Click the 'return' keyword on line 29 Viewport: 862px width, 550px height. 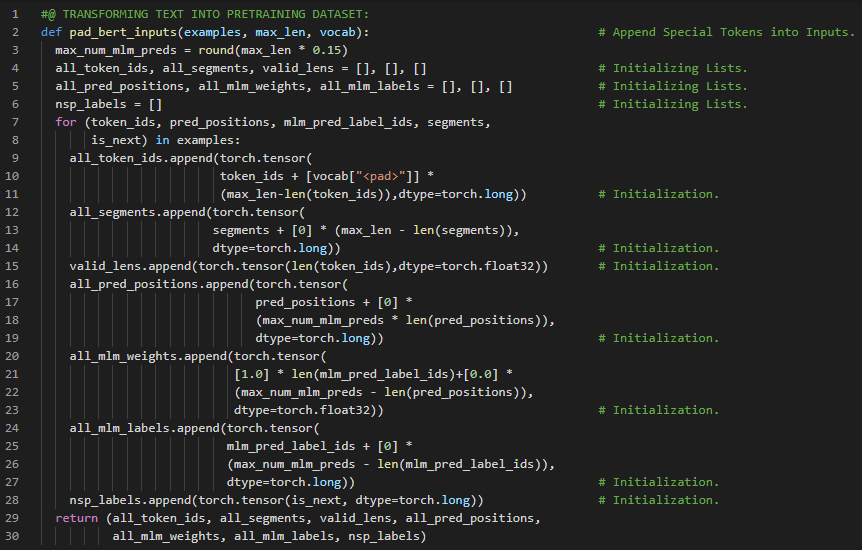point(76,518)
